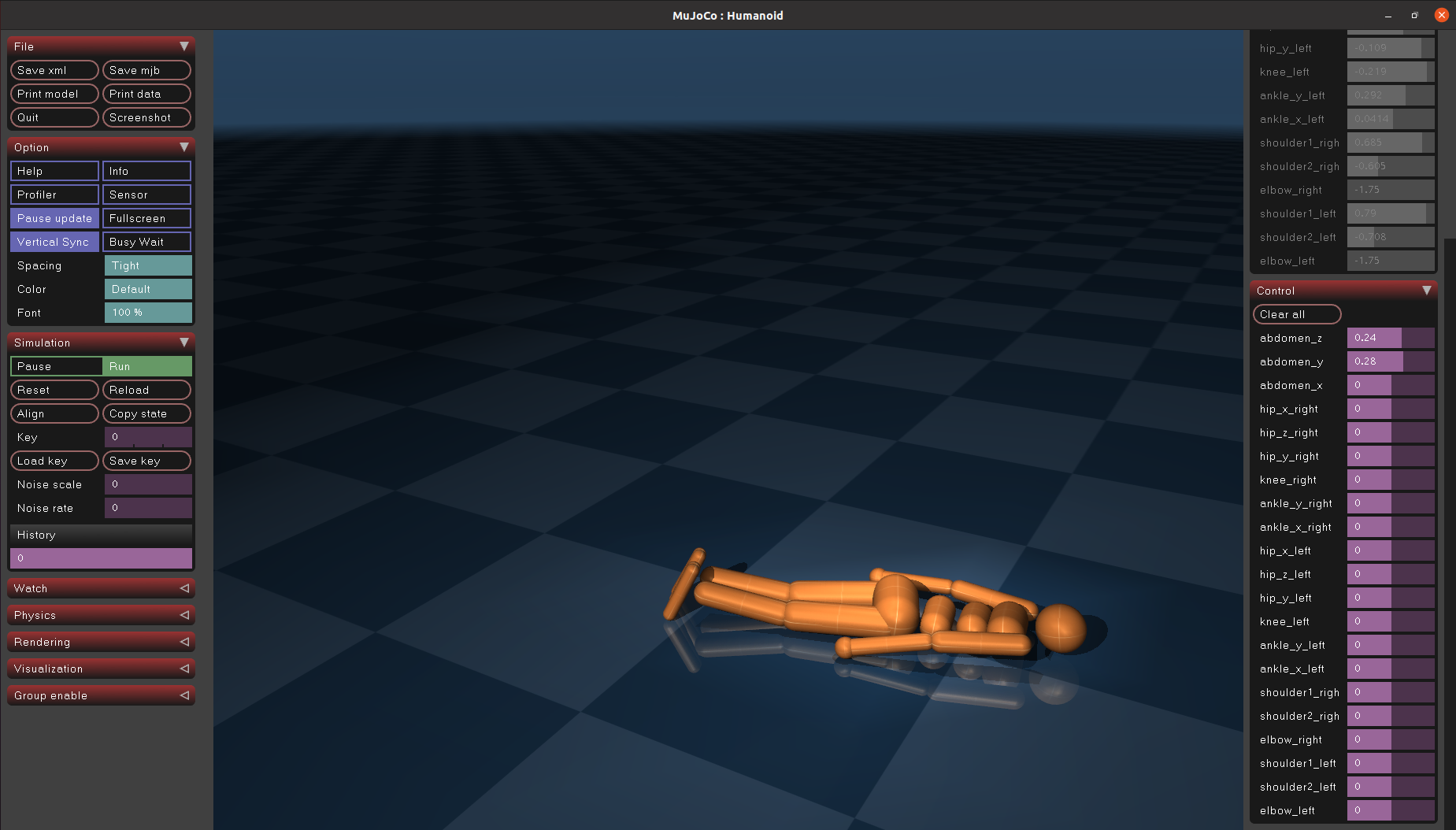The height and width of the screenshot is (830, 1456).
Task: Collapse the Control section arrow
Action: (x=1426, y=291)
